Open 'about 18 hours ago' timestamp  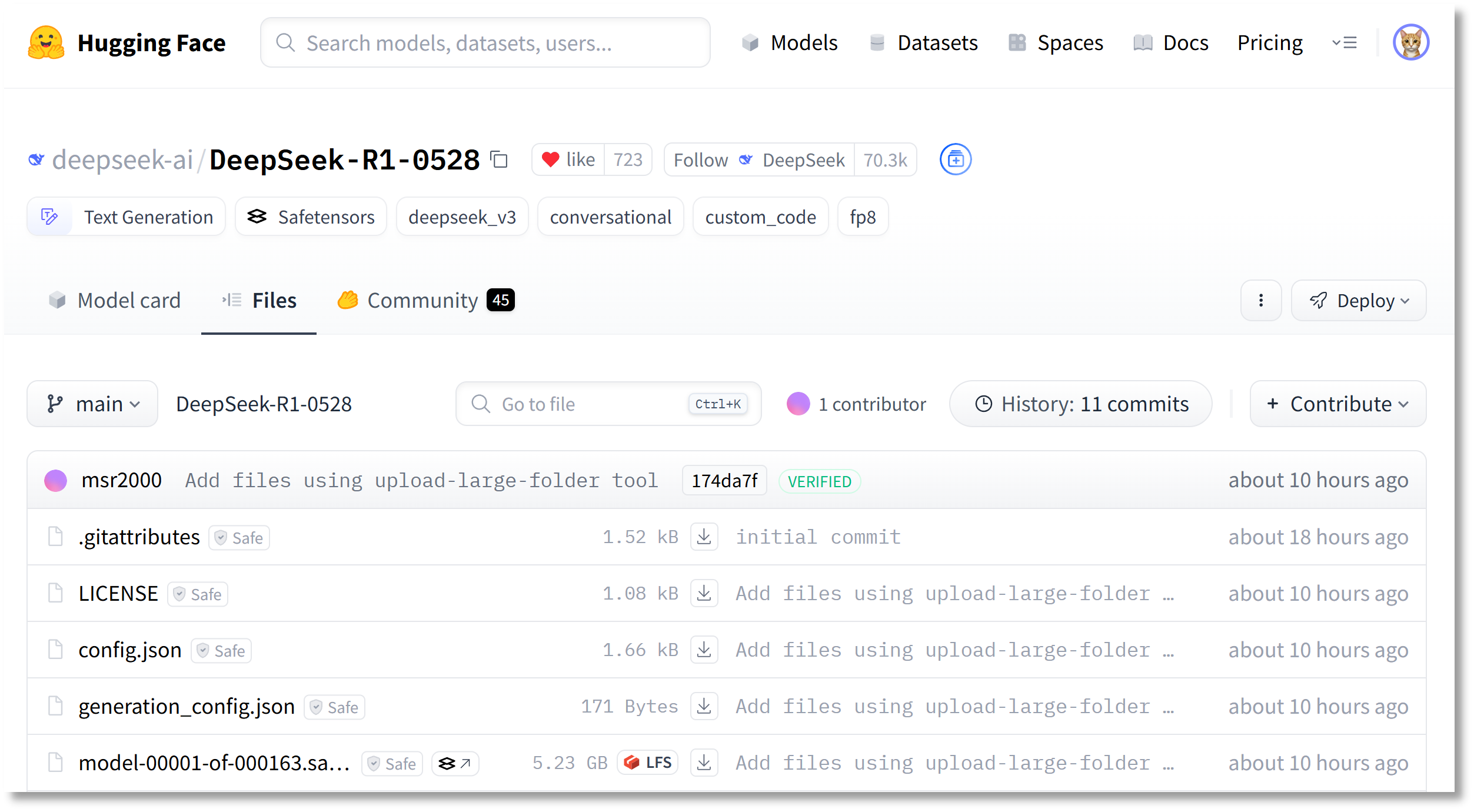tap(1318, 537)
